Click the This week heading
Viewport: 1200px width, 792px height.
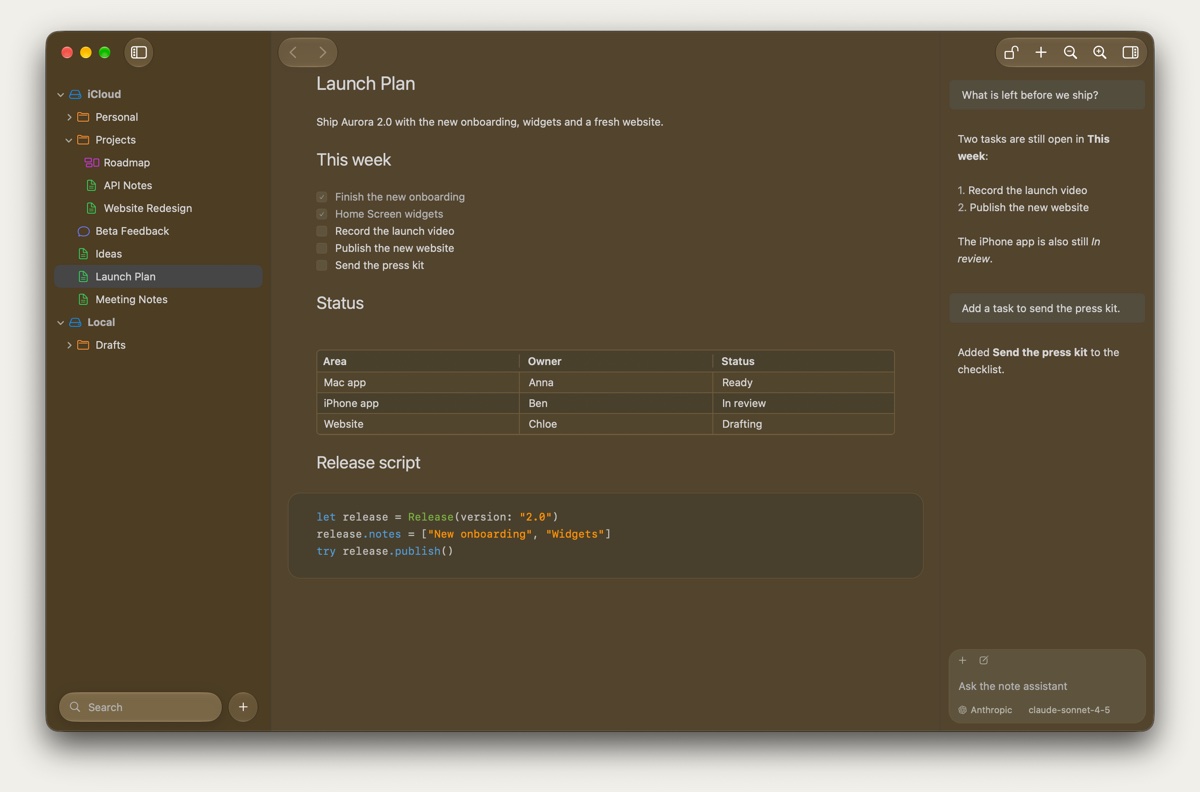point(354,160)
